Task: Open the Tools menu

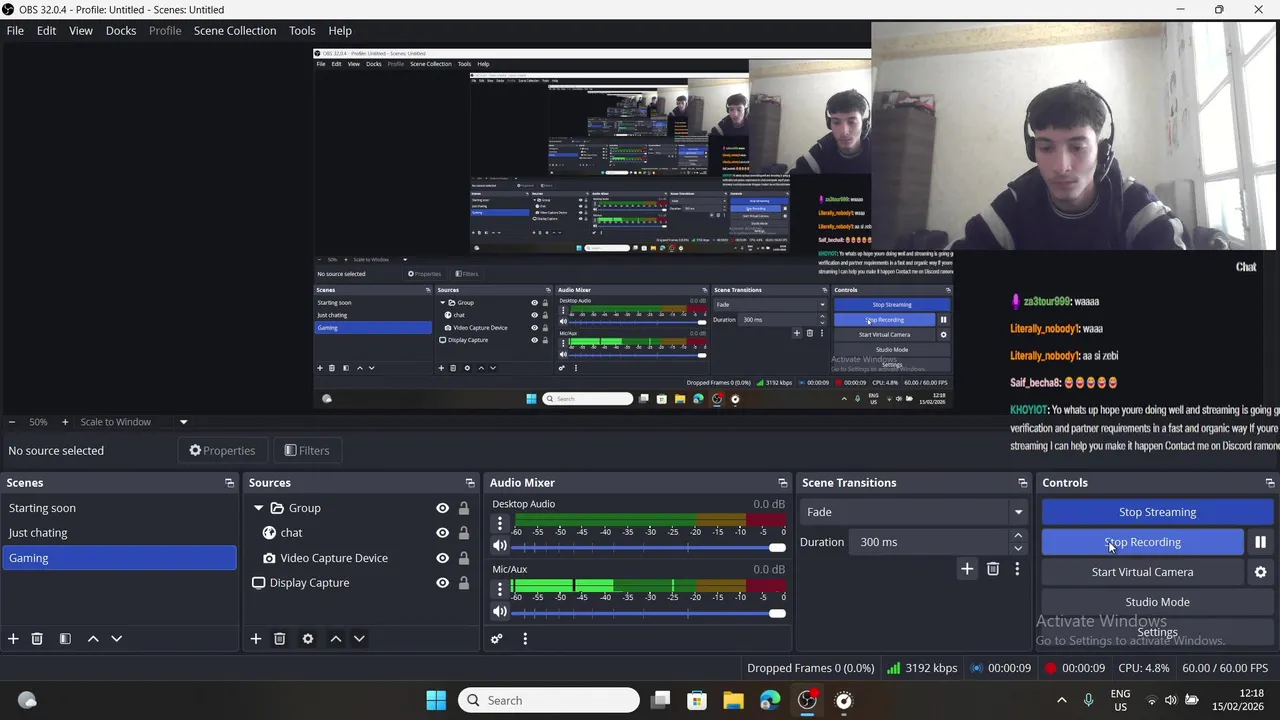Action: coord(302,31)
